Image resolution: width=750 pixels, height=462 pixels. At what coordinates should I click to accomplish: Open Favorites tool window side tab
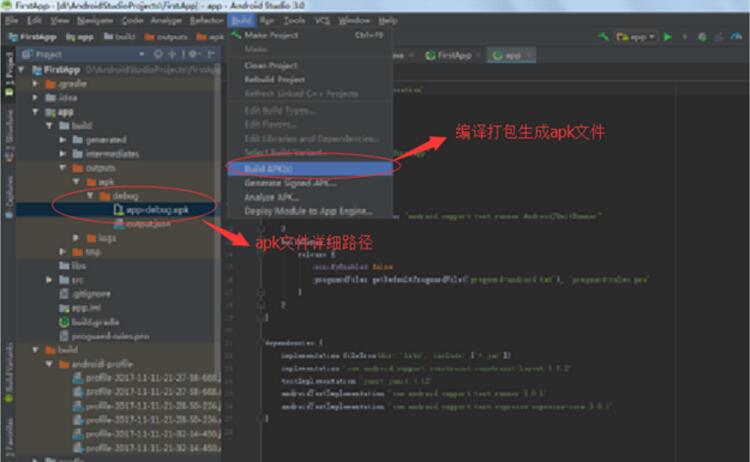click(9, 439)
